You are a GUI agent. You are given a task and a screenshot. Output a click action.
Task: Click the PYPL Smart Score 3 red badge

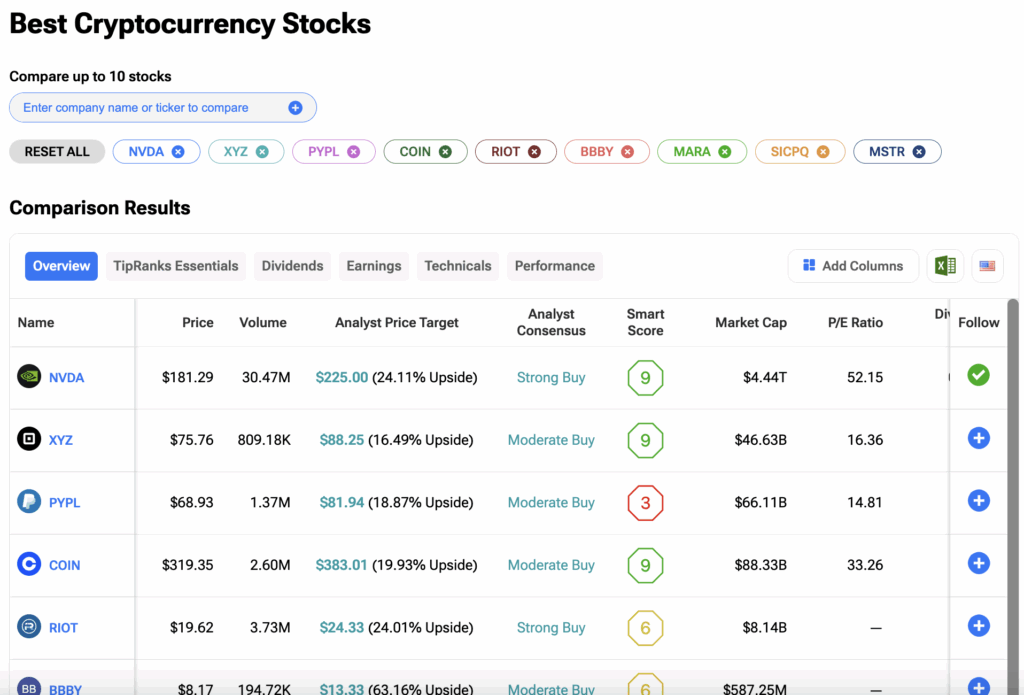645,503
